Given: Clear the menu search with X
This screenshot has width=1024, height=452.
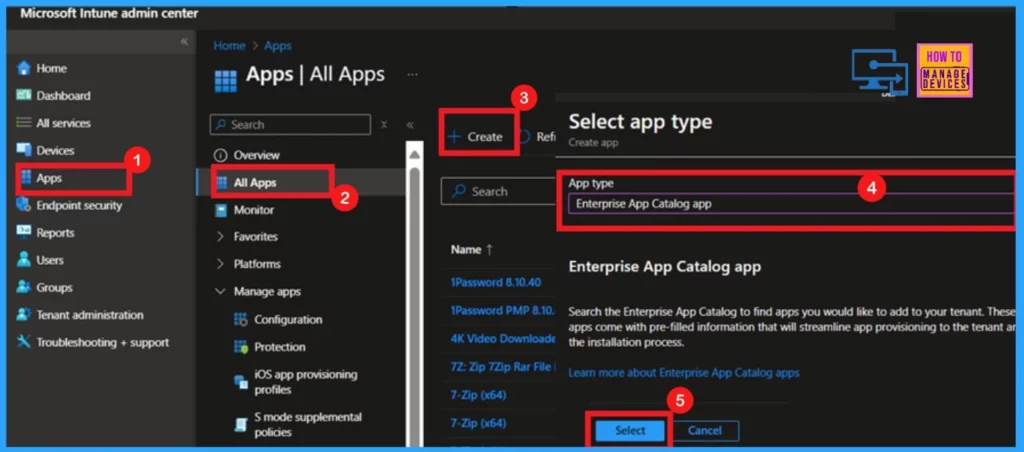Looking at the screenshot, I should coord(384,125).
